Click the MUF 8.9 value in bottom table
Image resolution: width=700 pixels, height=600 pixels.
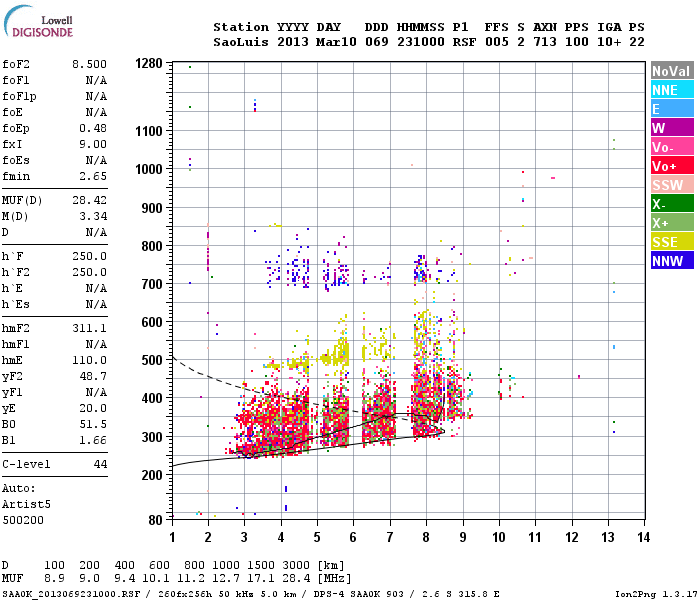pyautogui.click(x=54, y=579)
